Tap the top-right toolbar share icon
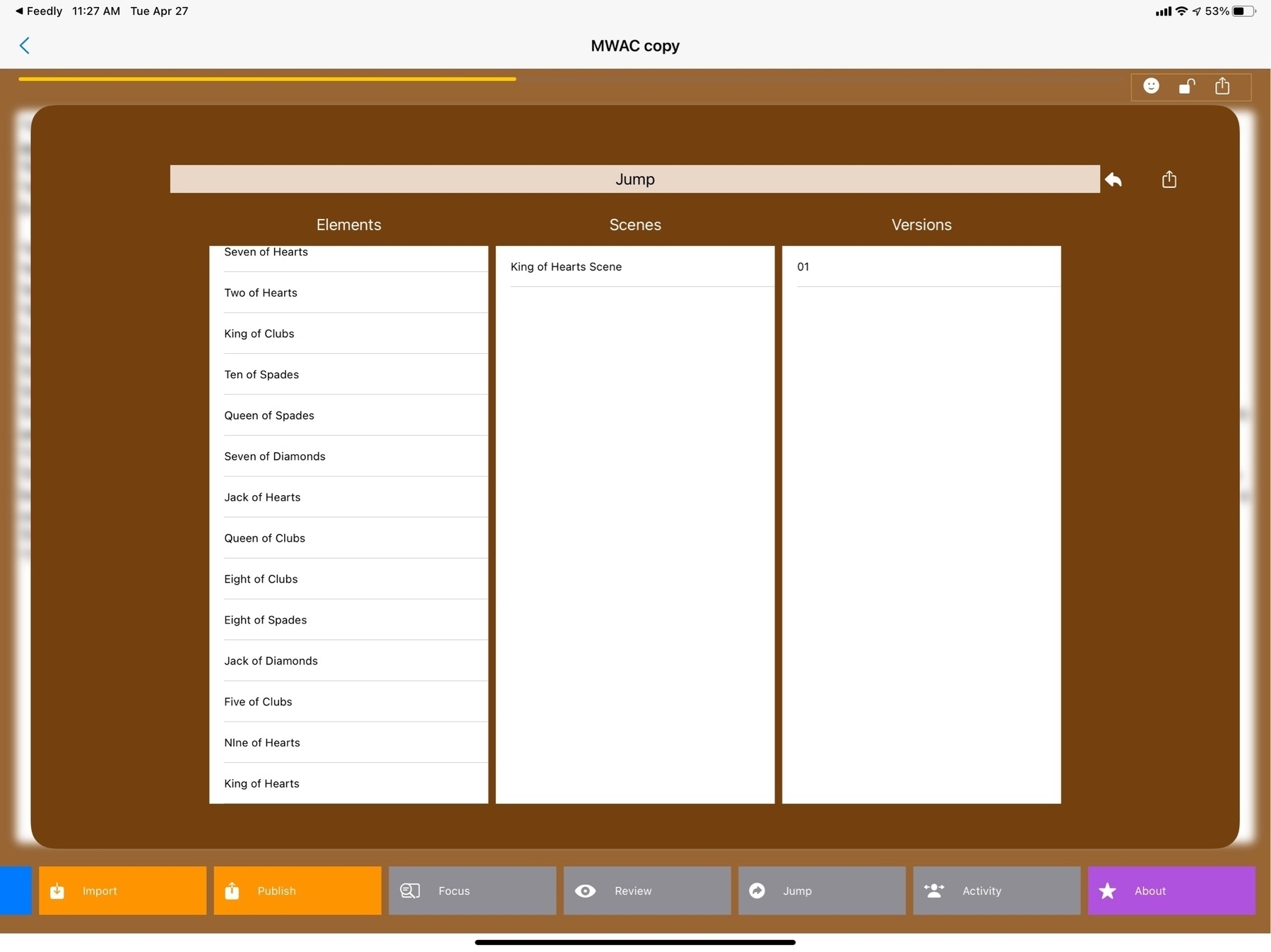 [x=1222, y=86]
